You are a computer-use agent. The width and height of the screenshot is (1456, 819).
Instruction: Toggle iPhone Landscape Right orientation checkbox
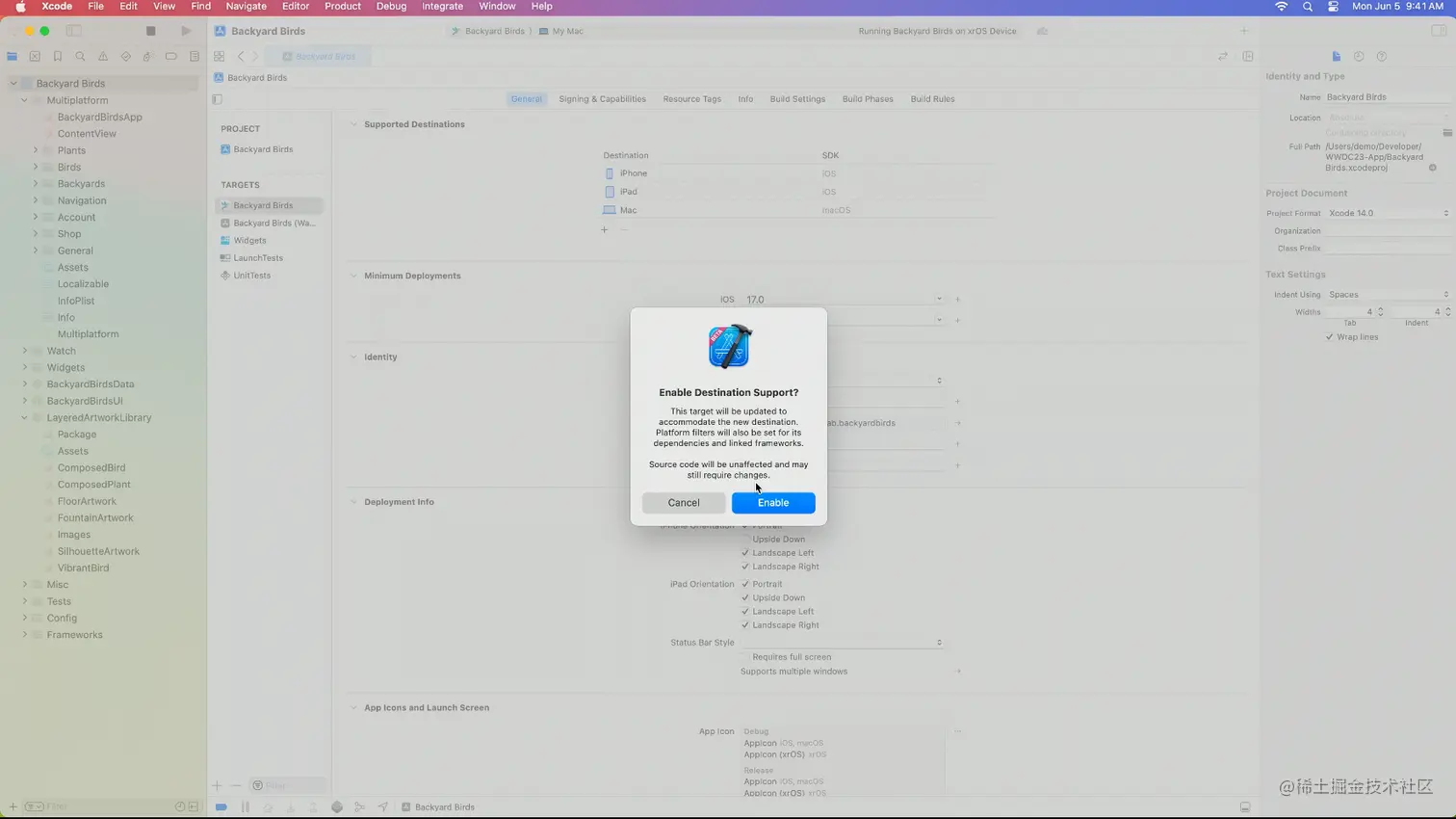pyautogui.click(x=745, y=567)
